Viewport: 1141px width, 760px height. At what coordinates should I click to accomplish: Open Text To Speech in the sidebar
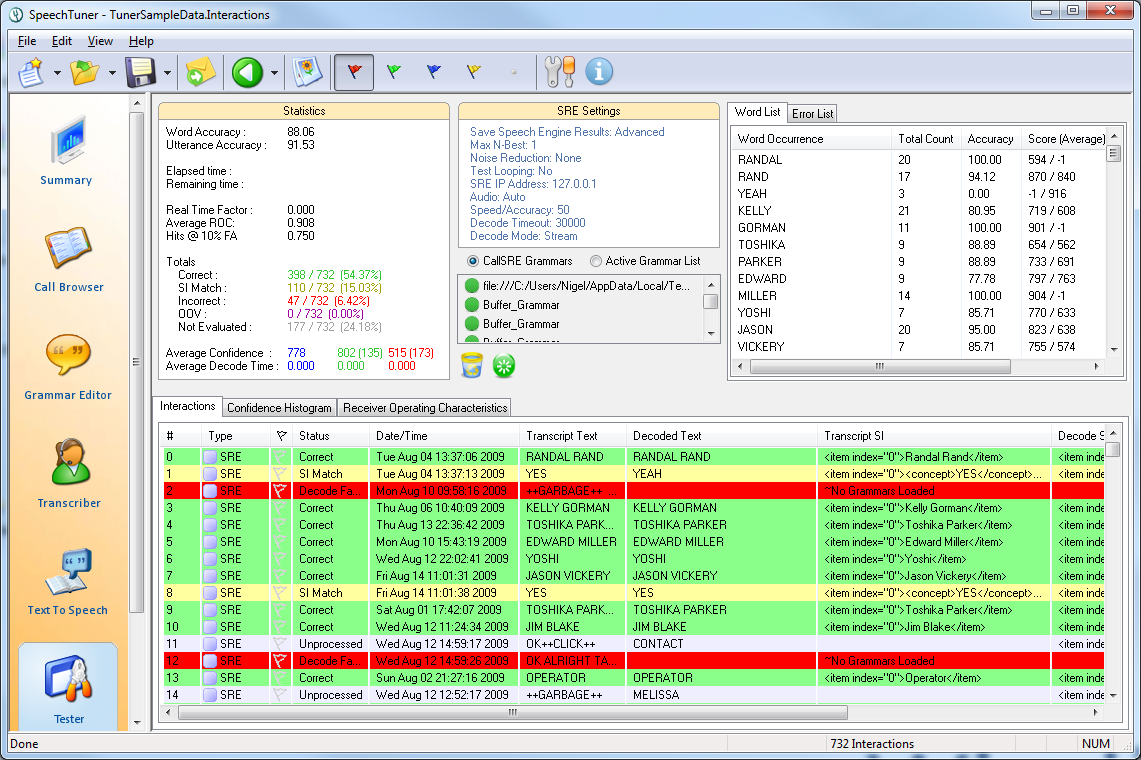(x=68, y=582)
